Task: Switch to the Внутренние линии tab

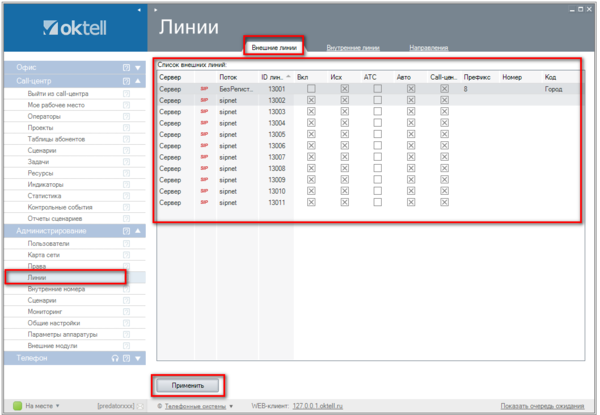Action: pyautogui.click(x=352, y=48)
